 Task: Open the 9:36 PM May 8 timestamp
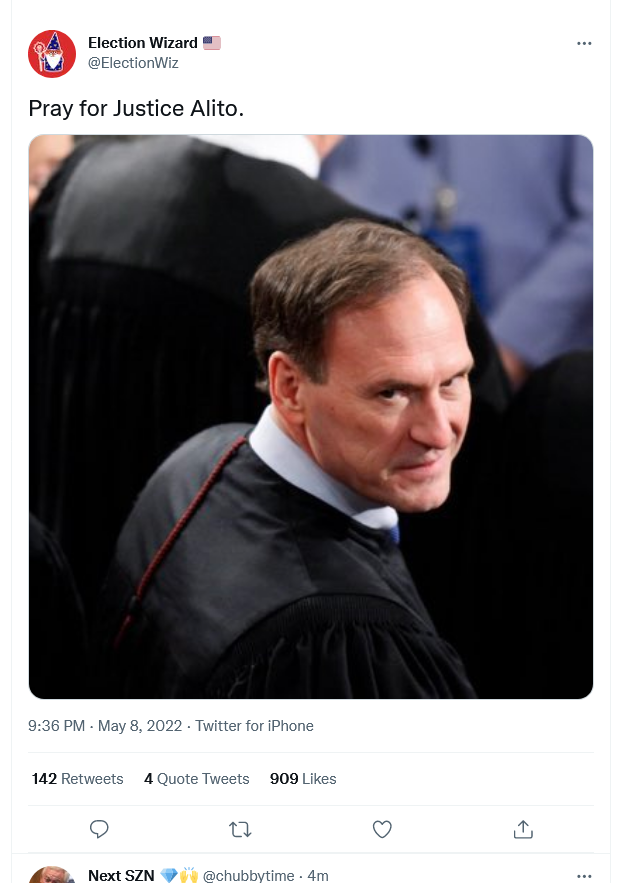(x=105, y=726)
